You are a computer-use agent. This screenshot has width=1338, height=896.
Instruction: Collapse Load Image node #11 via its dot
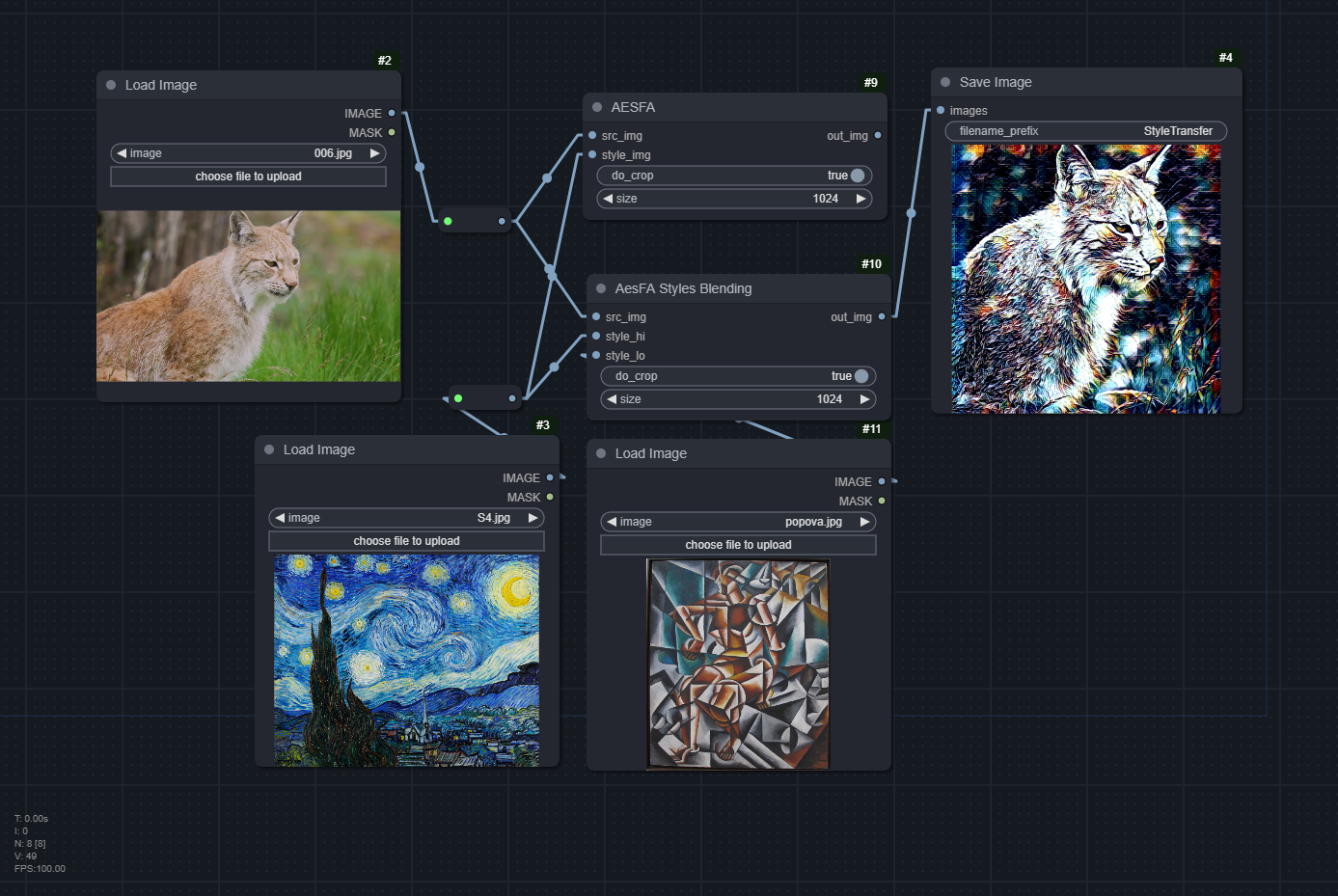[601, 453]
